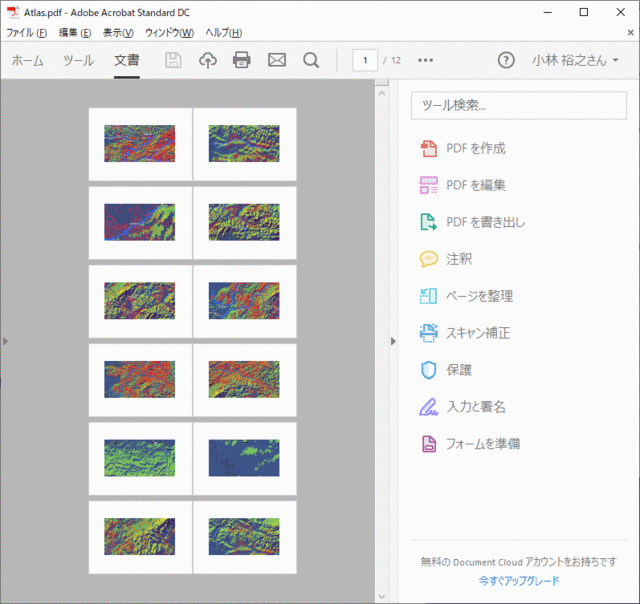The height and width of the screenshot is (604, 640).
Task: Click the 保護 shield icon
Action: click(x=429, y=370)
